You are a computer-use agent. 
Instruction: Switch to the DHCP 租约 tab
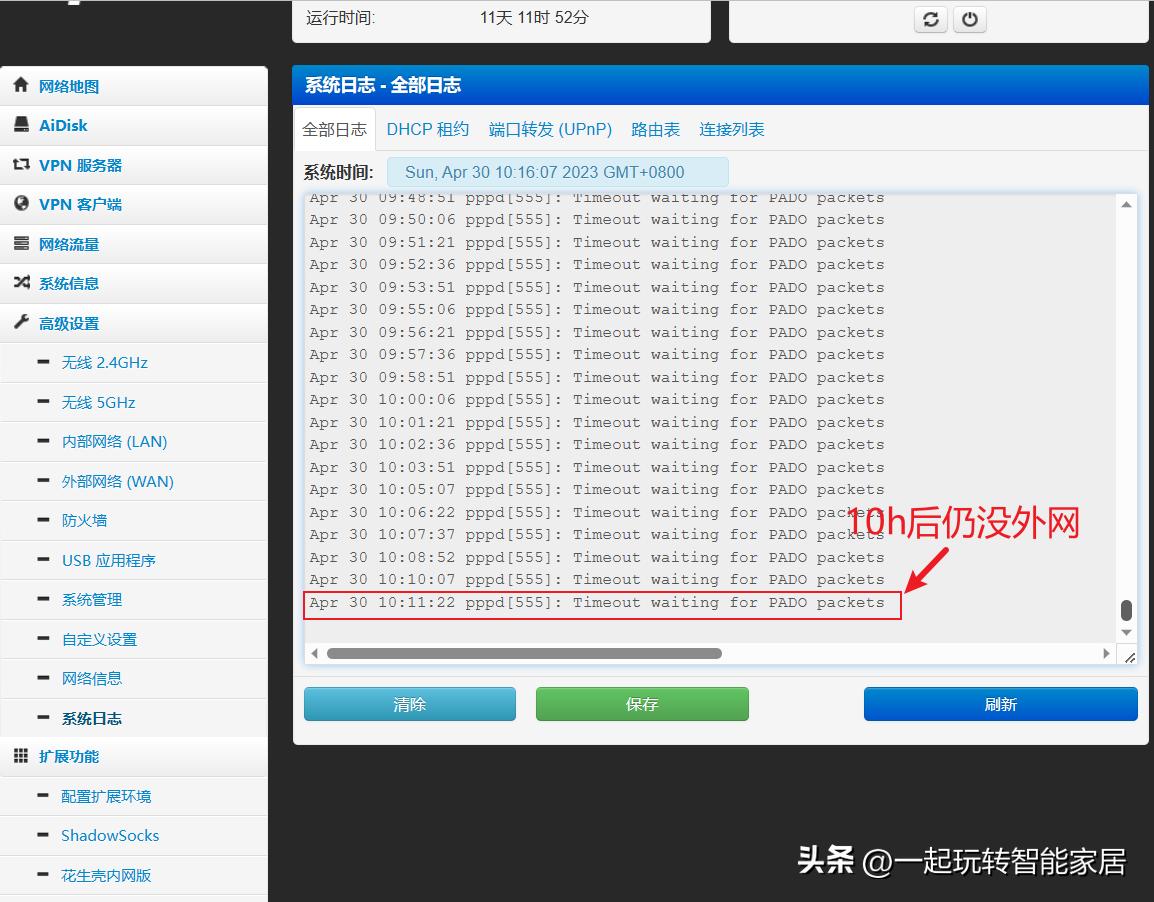coord(428,129)
